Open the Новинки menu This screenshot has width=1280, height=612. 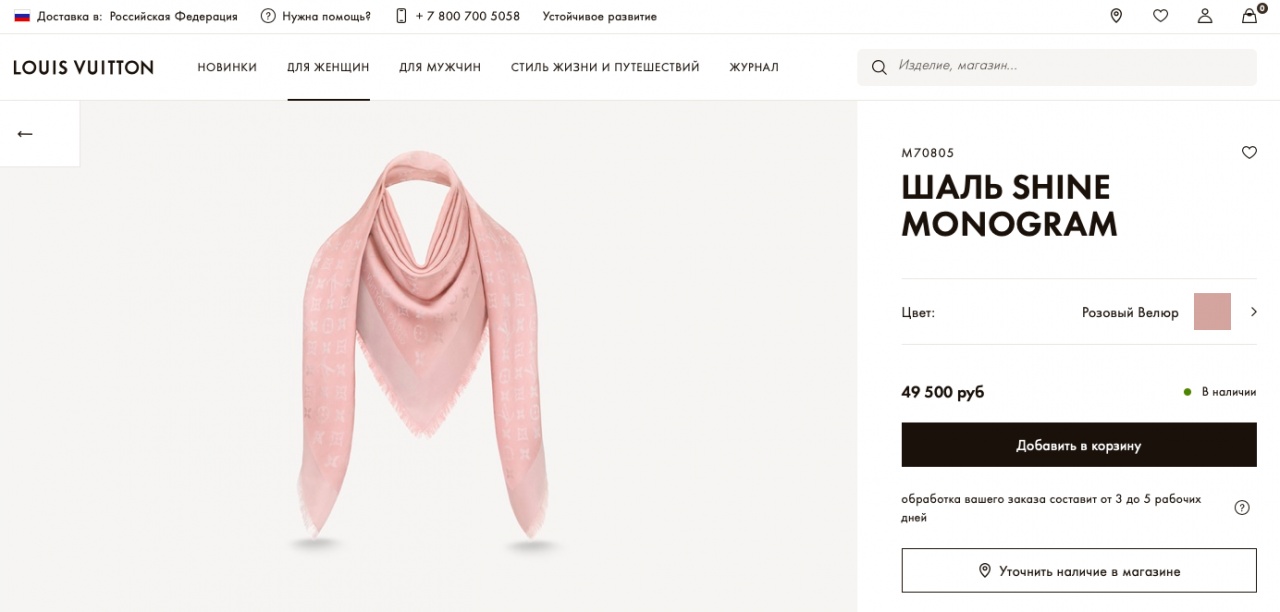[x=227, y=67]
